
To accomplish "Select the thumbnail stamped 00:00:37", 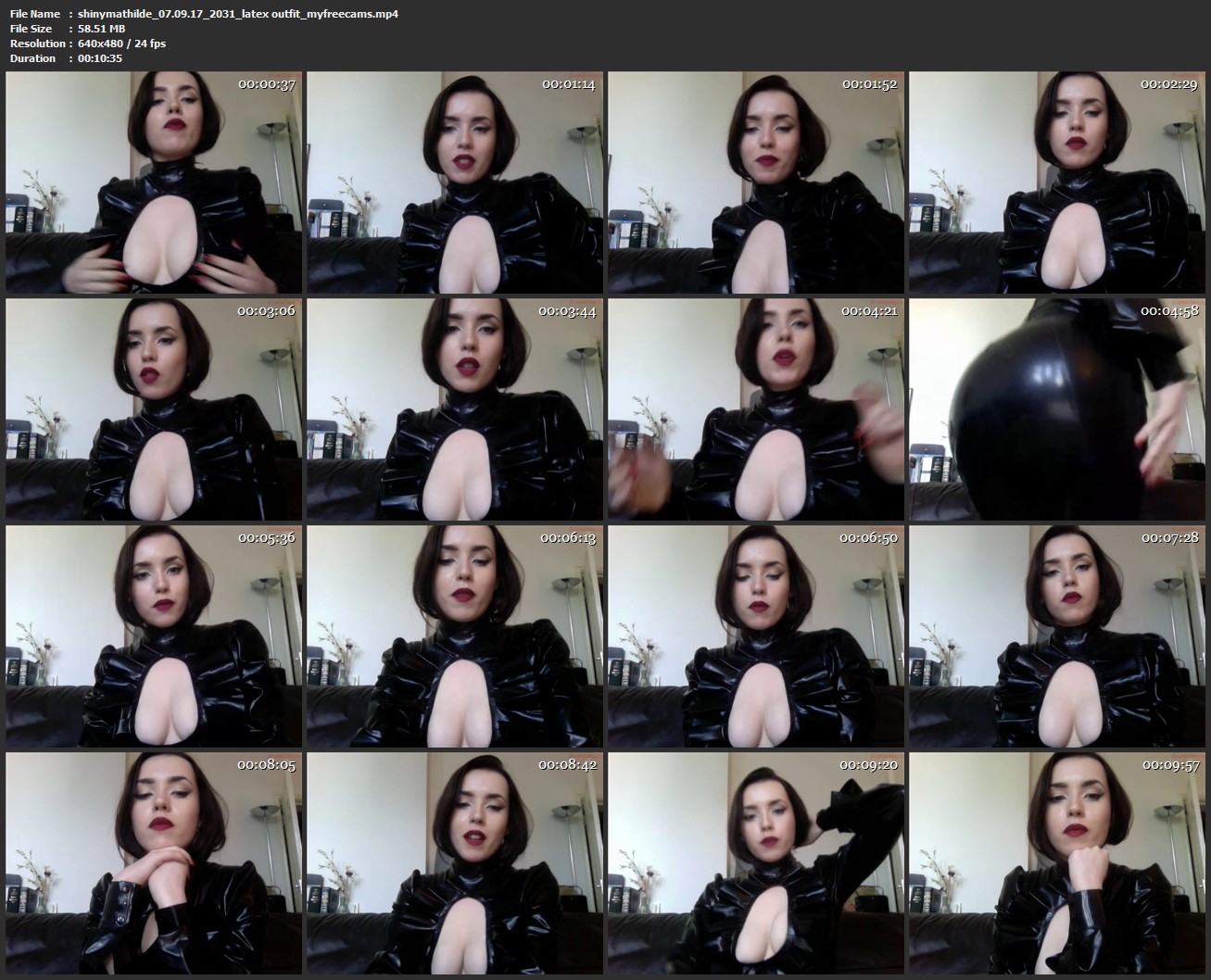I will 154,182.
